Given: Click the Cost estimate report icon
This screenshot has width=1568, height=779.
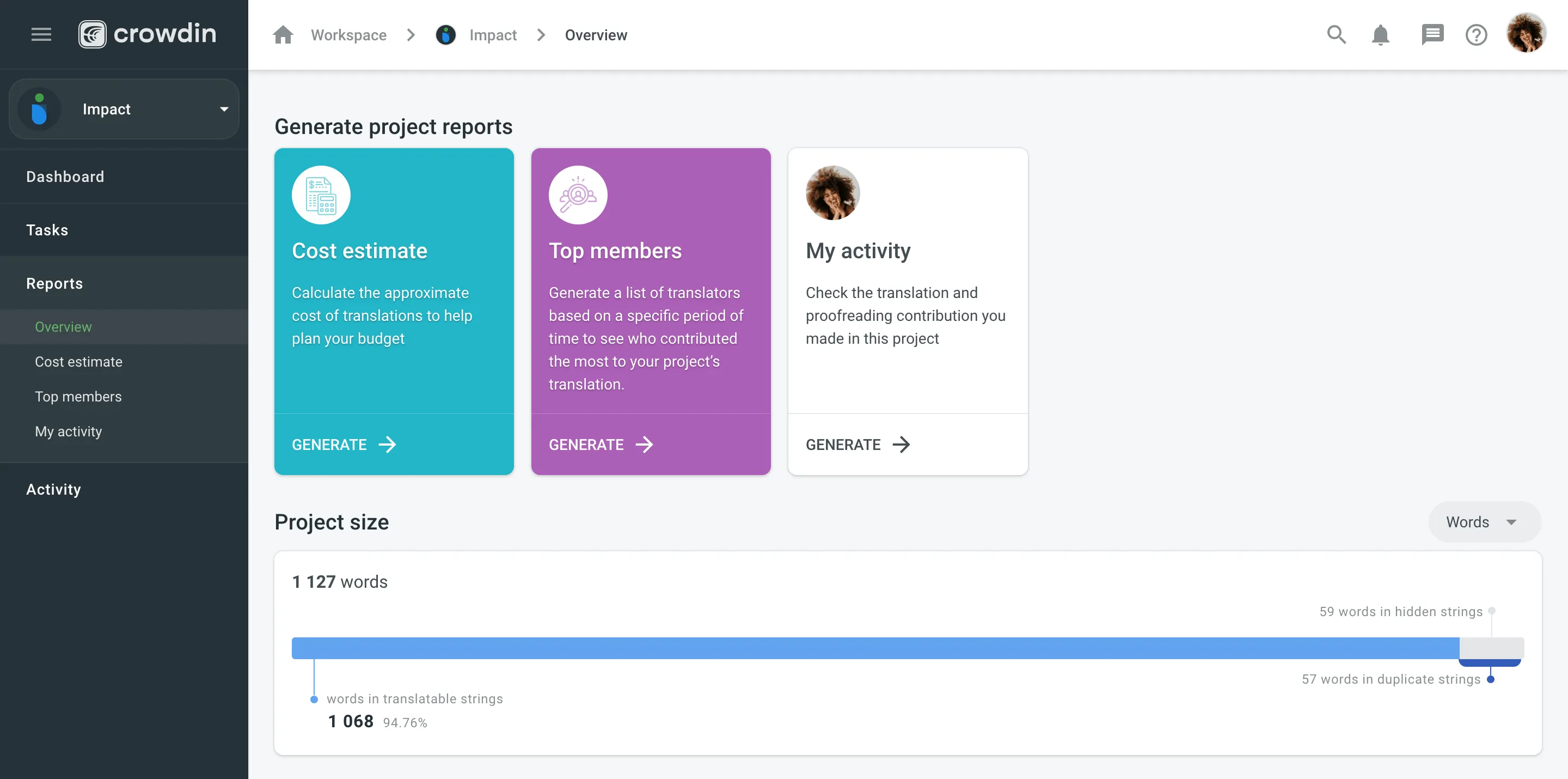Looking at the screenshot, I should click(321, 195).
